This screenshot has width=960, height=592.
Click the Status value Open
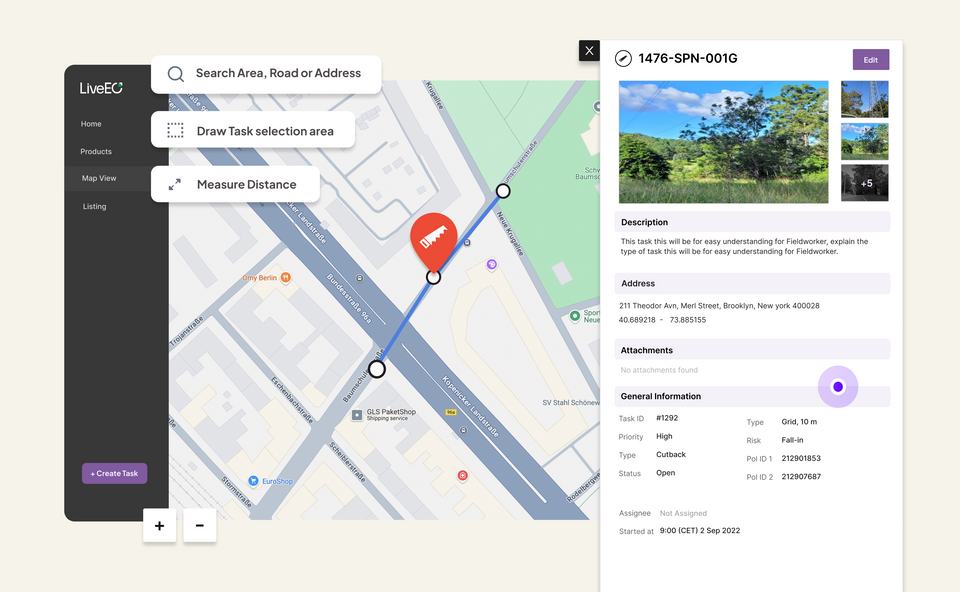[x=666, y=473]
